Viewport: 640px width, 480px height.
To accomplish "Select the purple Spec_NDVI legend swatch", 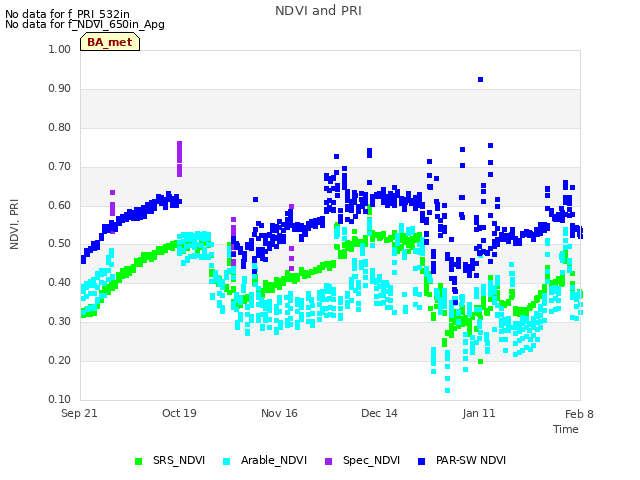I will coord(329,461).
